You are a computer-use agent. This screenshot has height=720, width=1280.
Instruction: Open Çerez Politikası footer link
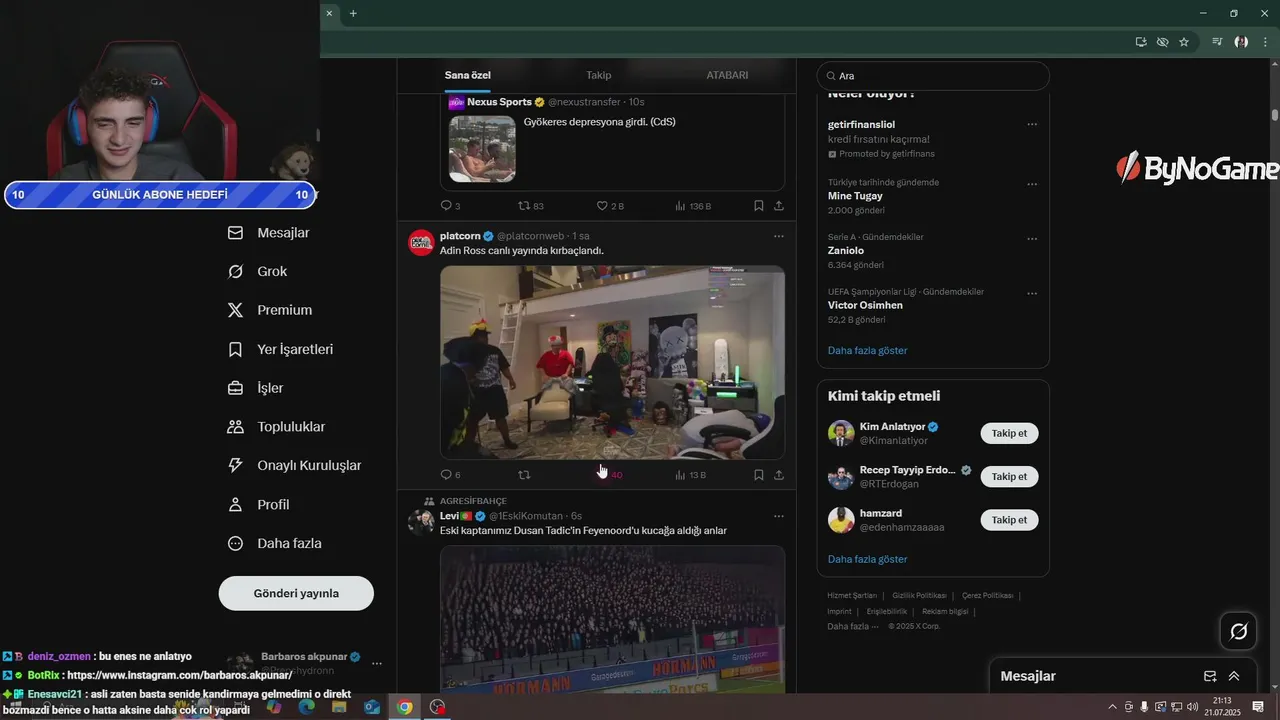tap(987, 596)
